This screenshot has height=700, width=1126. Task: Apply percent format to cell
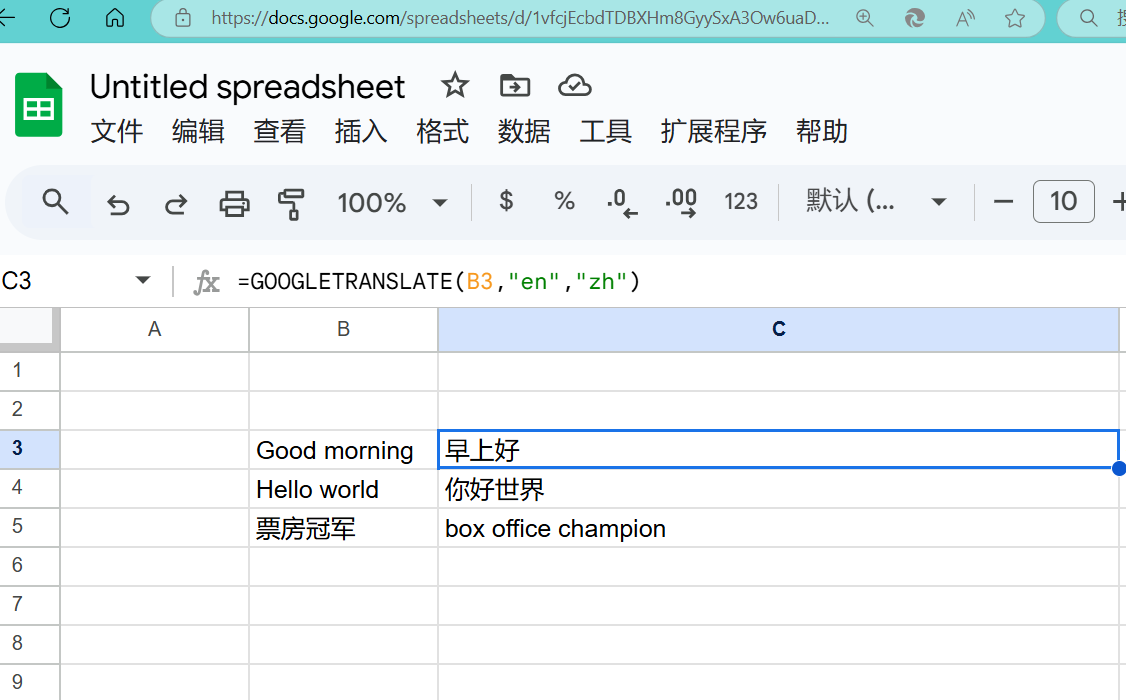(564, 202)
